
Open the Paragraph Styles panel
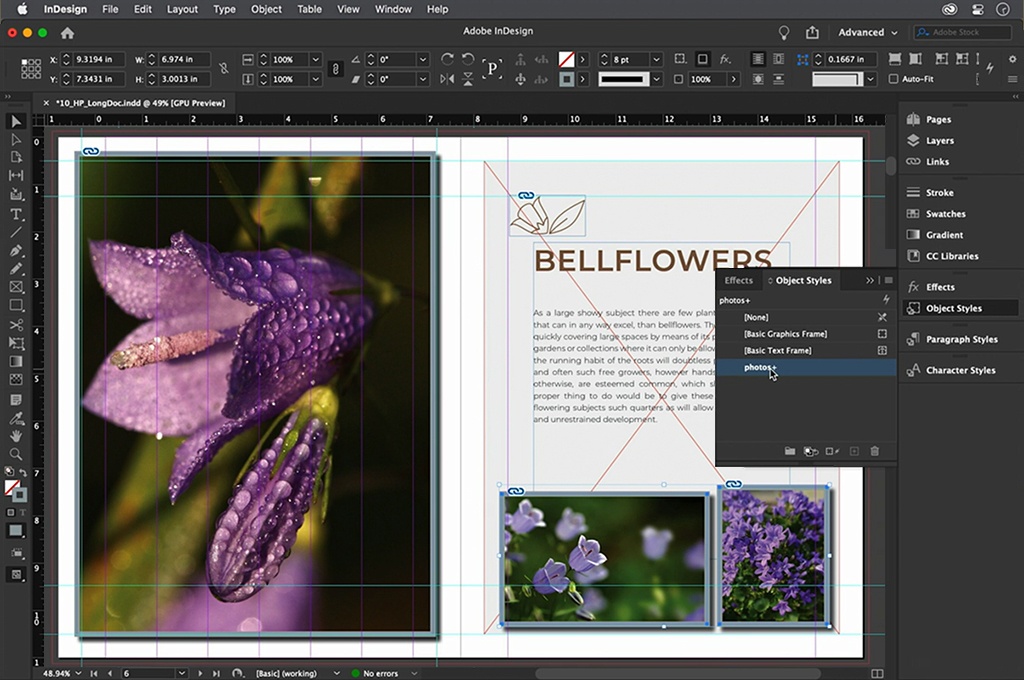click(x=961, y=339)
